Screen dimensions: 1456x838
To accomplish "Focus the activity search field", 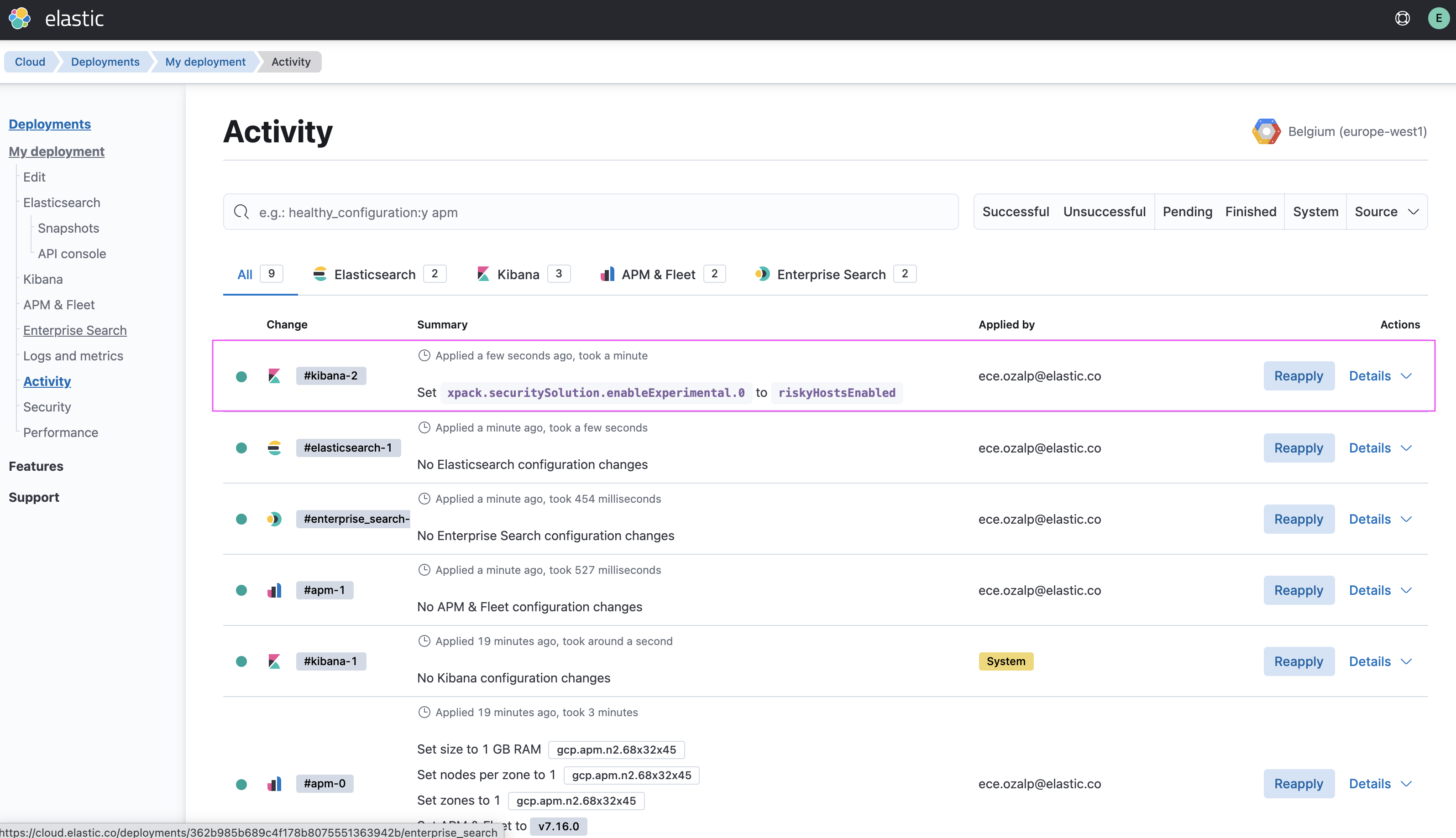I will click(x=591, y=212).
